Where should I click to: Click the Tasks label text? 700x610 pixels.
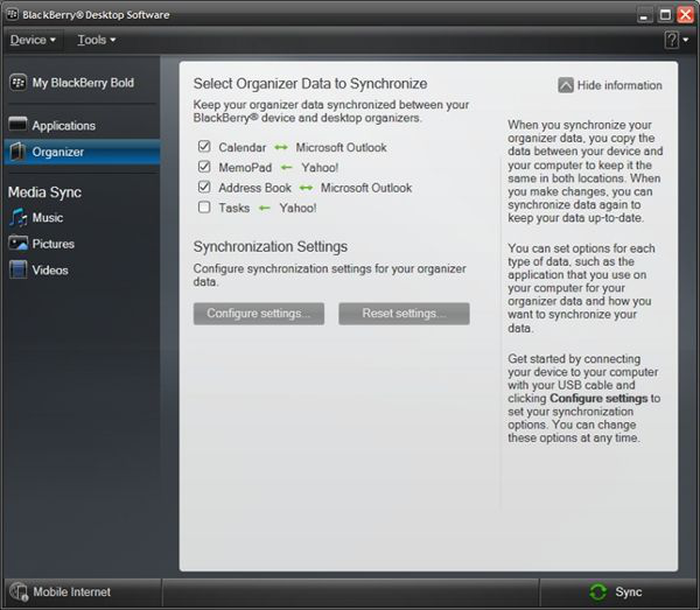[234, 208]
